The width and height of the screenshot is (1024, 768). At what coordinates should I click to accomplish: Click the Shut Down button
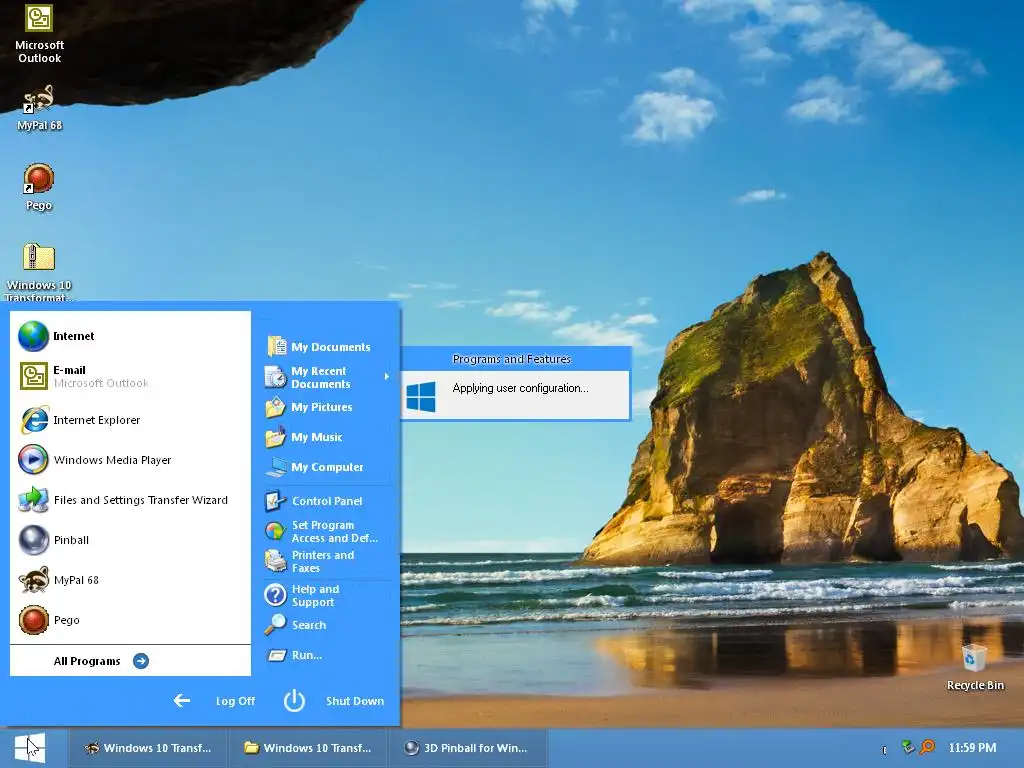(x=334, y=701)
